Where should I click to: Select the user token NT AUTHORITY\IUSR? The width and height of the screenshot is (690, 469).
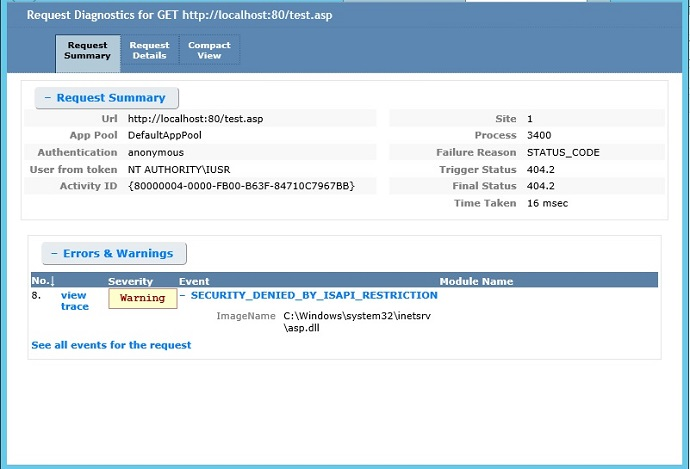pos(179,169)
